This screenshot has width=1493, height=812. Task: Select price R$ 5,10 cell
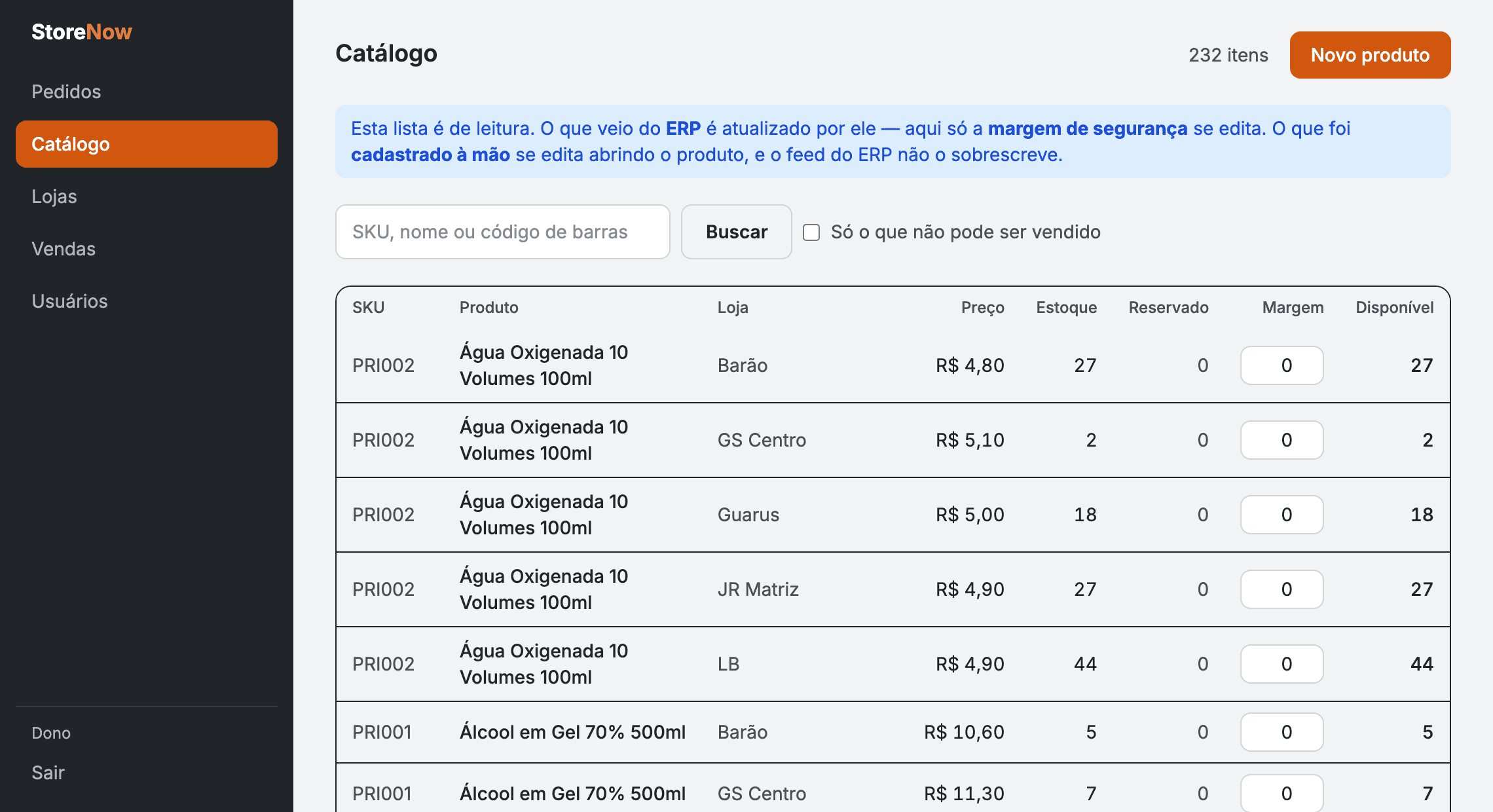coord(970,440)
